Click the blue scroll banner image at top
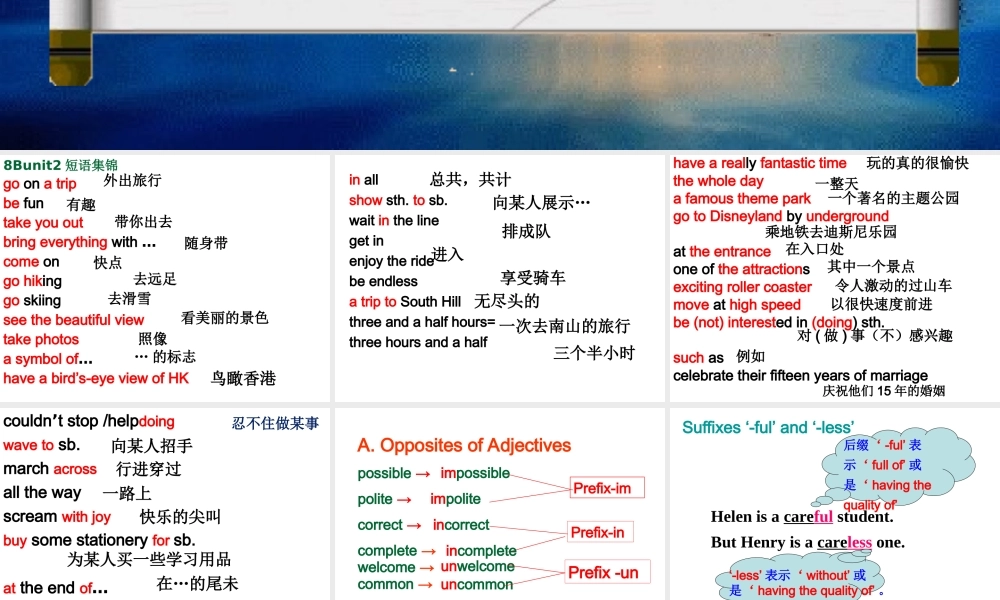The height and width of the screenshot is (600, 1000). (x=499, y=75)
